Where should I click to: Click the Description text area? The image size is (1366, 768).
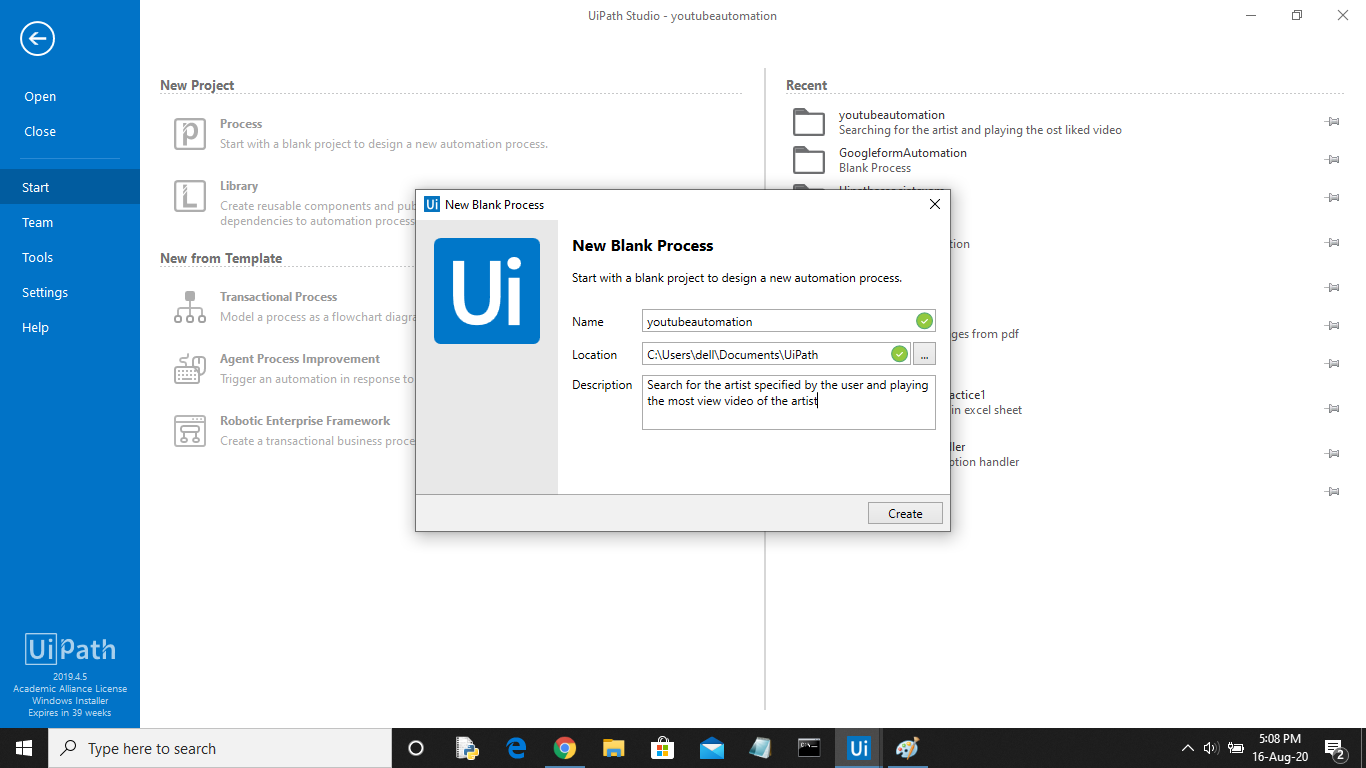point(789,402)
